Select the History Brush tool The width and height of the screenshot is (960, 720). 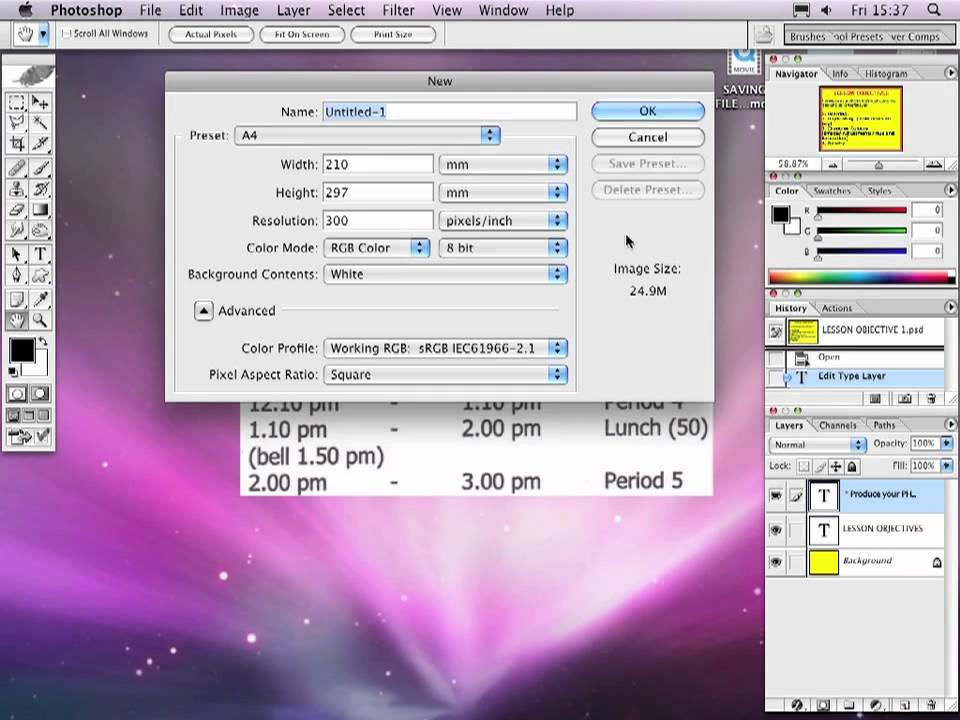coord(40,189)
